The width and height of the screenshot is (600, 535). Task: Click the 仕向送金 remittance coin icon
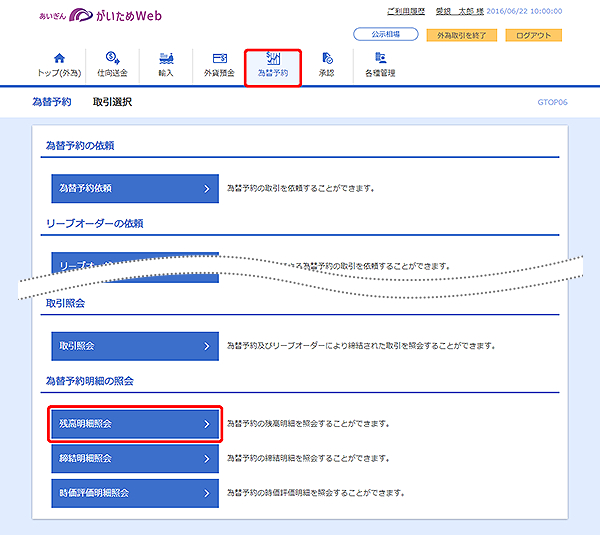(112, 58)
